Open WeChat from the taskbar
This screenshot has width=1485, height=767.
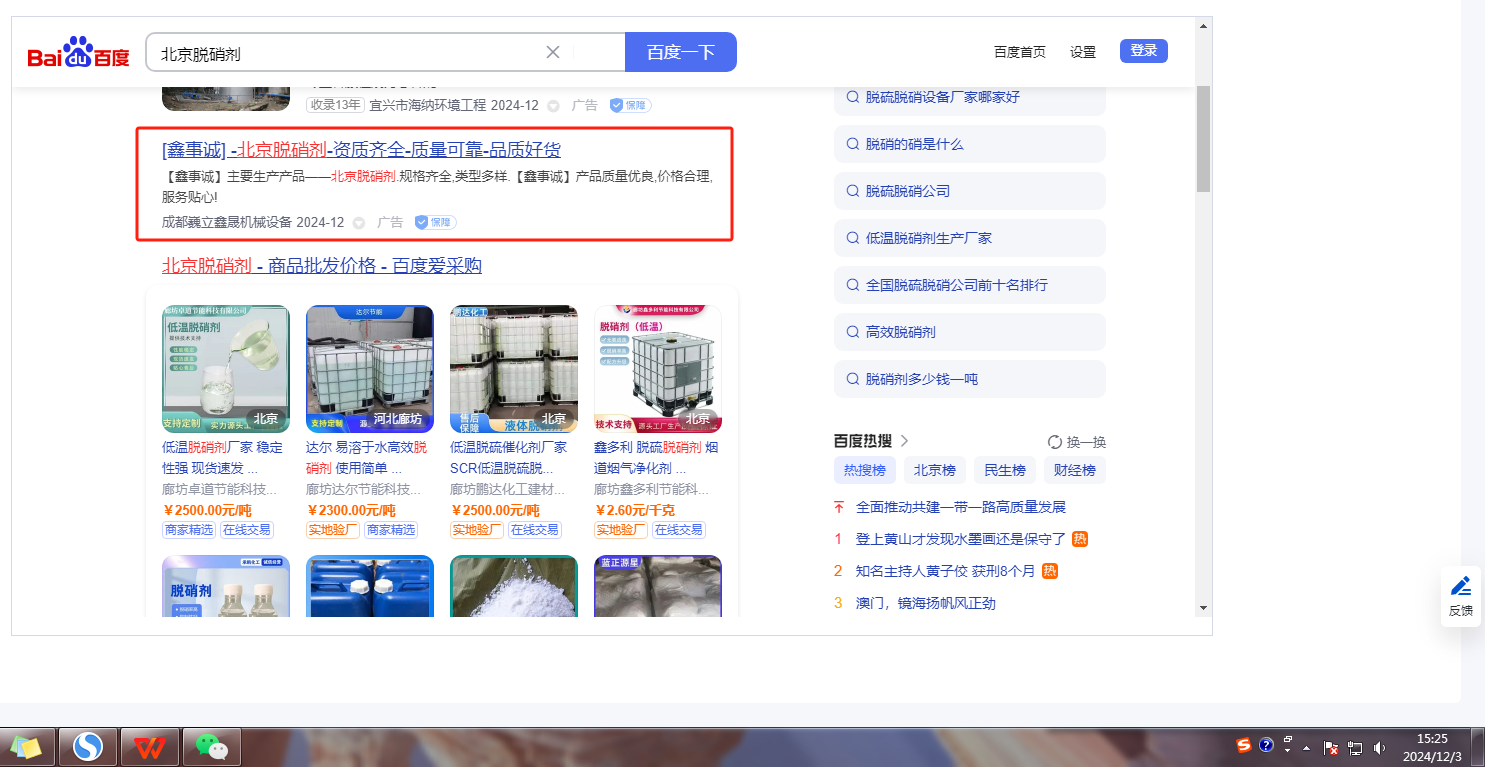tap(210, 747)
